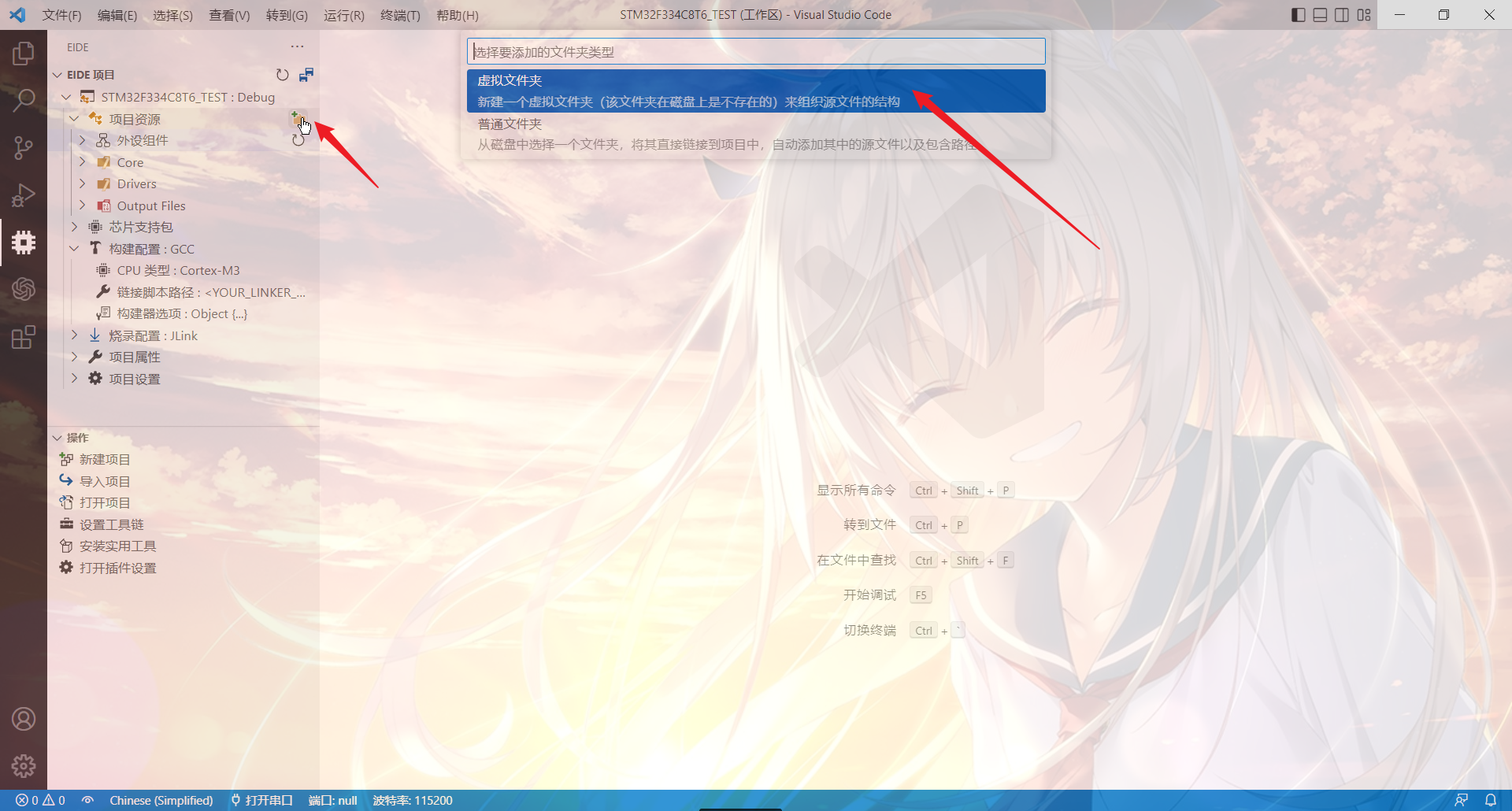Toggle bottom panel layout icon
The image size is (1512, 811).
1321,15
